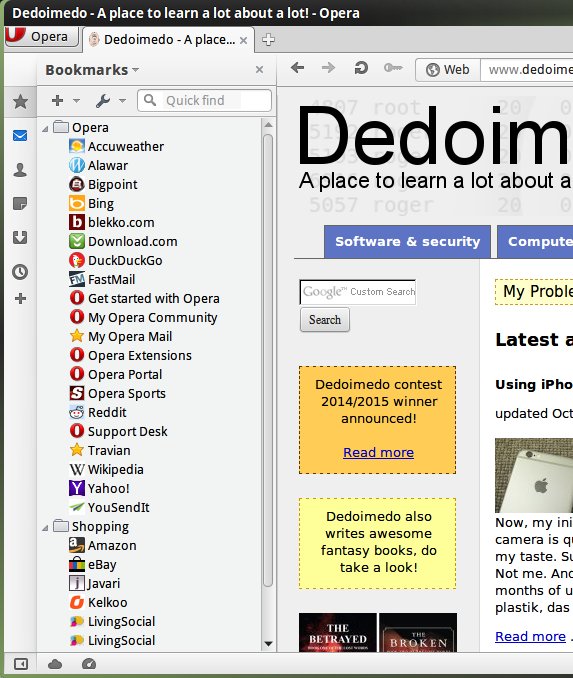This screenshot has height=678, width=573.
Task: Open the Wikipedia bookmark
Action: point(106,470)
